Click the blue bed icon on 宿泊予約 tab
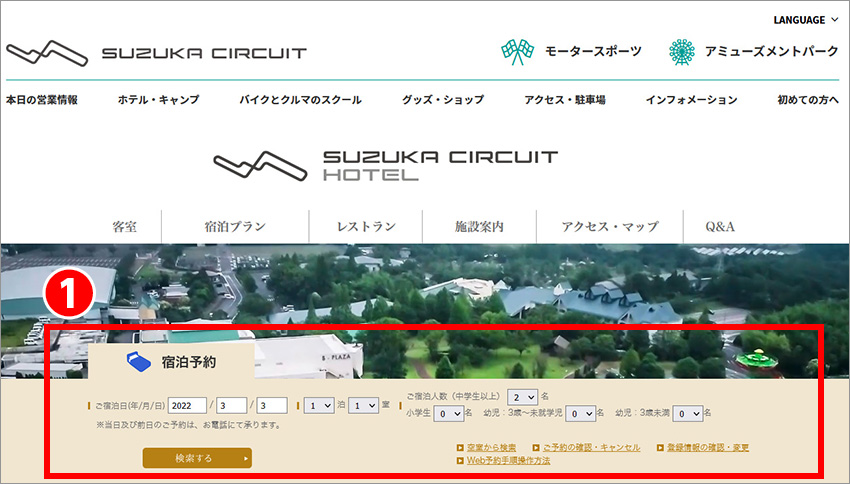The width and height of the screenshot is (850, 484). pos(139,362)
